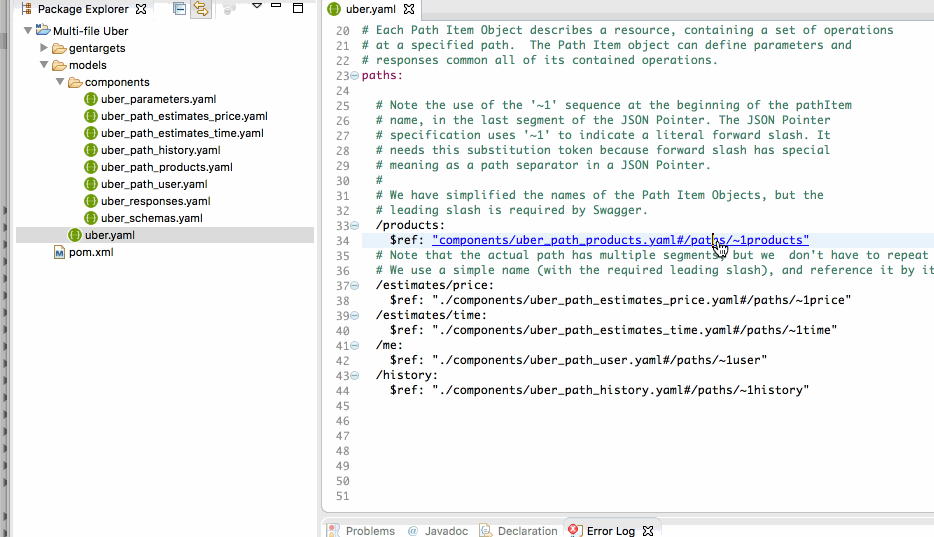Click the pom.xml Maven file icon
The image size is (934, 537).
59,252
